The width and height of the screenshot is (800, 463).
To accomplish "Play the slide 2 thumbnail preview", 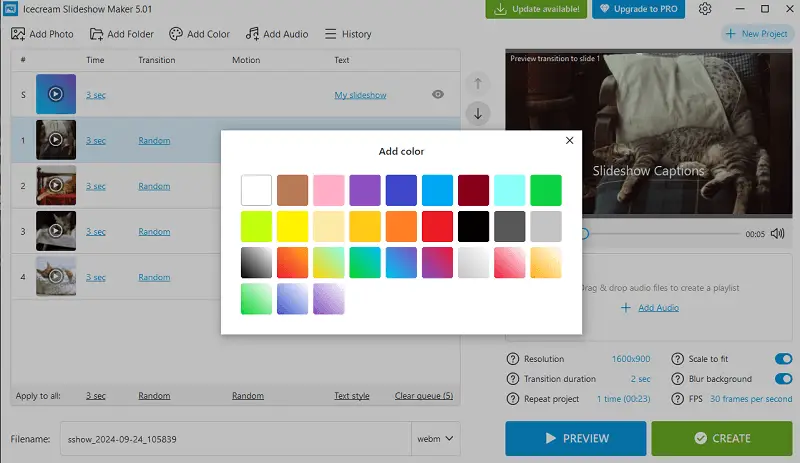I will pyautogui.click(x=56, y=185).
